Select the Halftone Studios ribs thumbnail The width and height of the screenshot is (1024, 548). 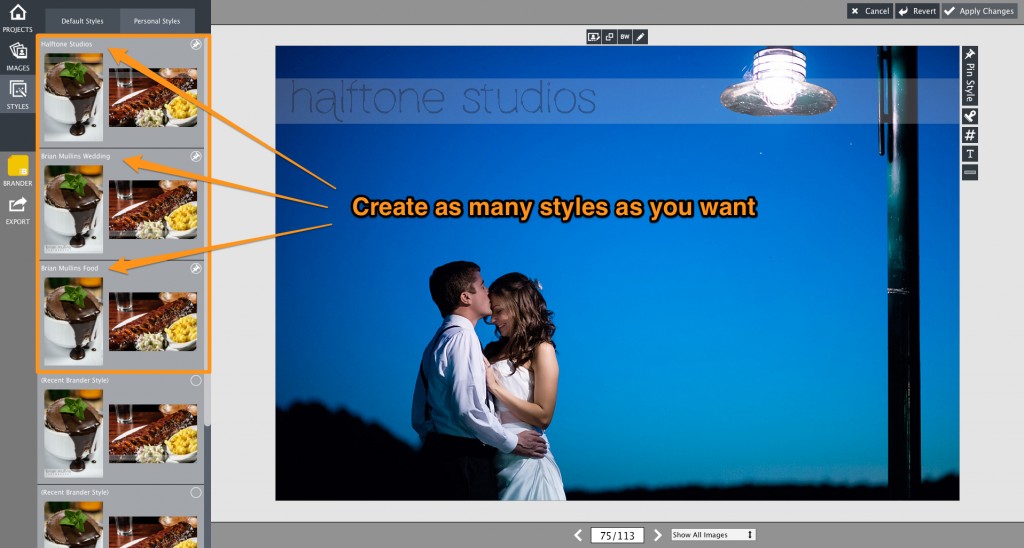point(153,97)
